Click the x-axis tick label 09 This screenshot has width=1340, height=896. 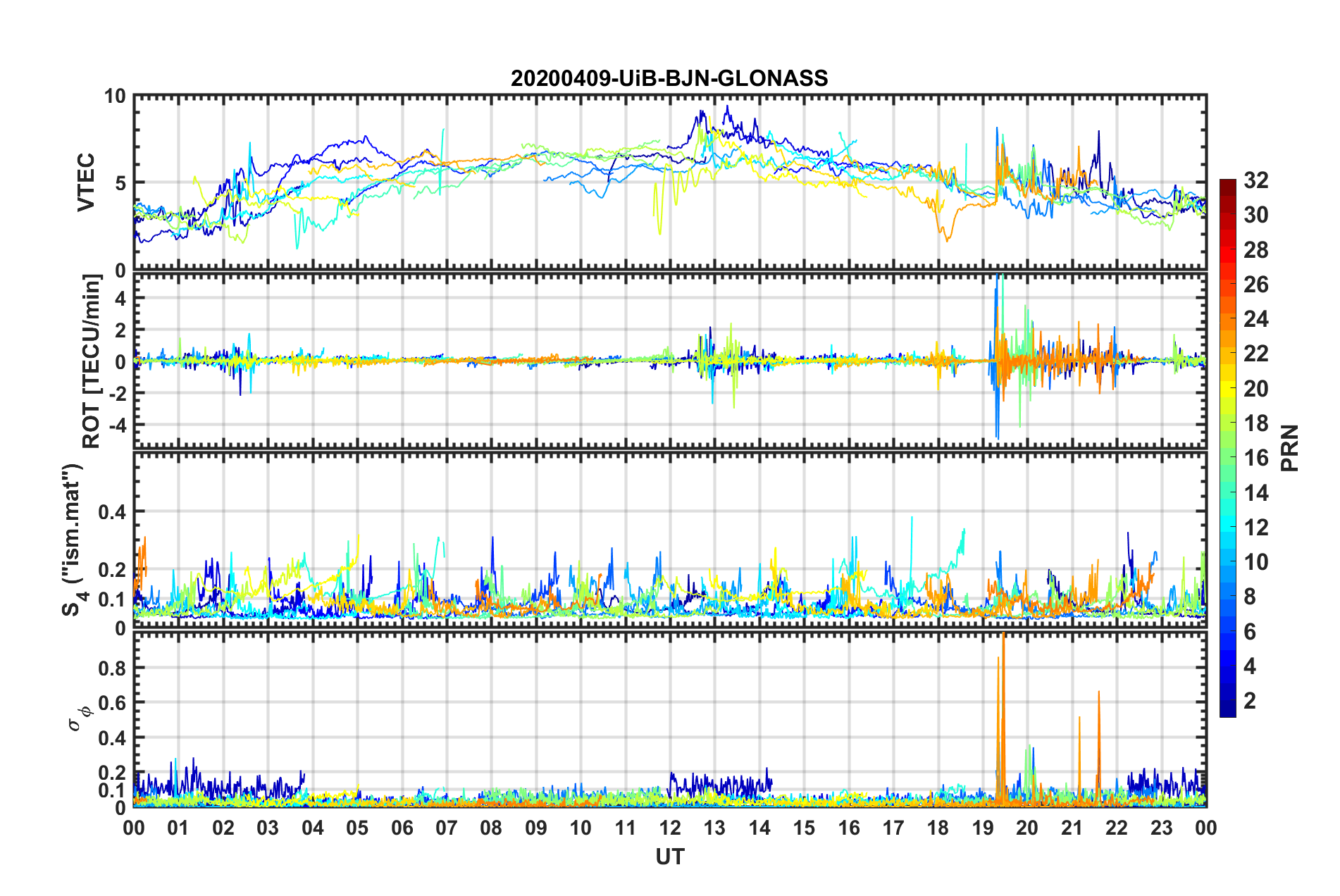coord(536,828)
